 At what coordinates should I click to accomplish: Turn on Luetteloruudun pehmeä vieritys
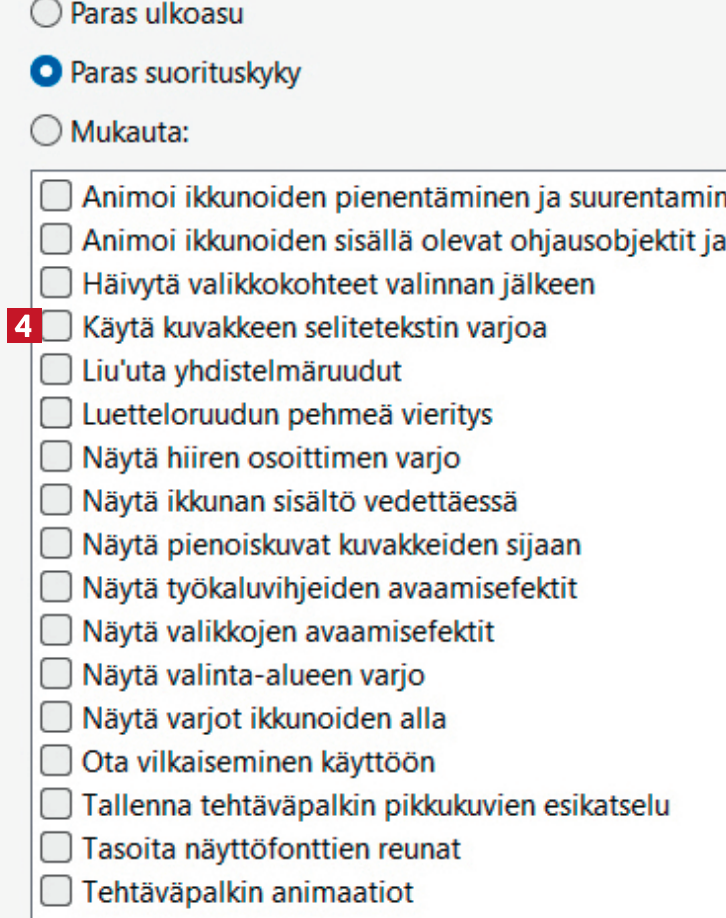tap(56, 414)
